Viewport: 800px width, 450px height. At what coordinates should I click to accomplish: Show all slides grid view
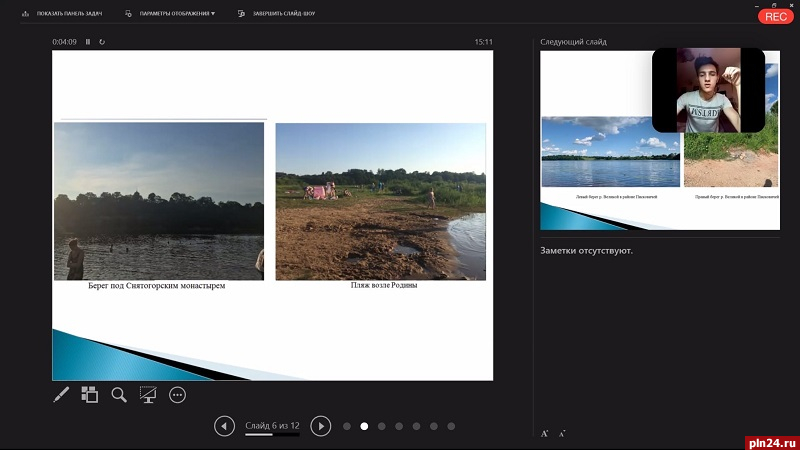click(x=89, y=395)
